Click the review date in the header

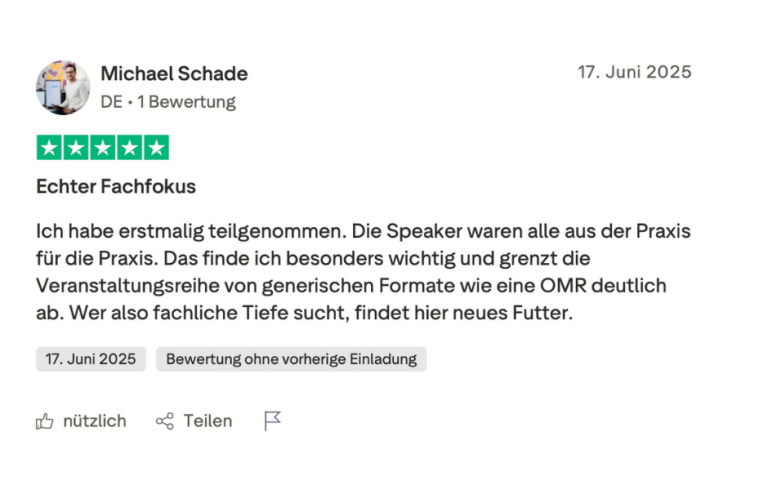coord(634,72)
